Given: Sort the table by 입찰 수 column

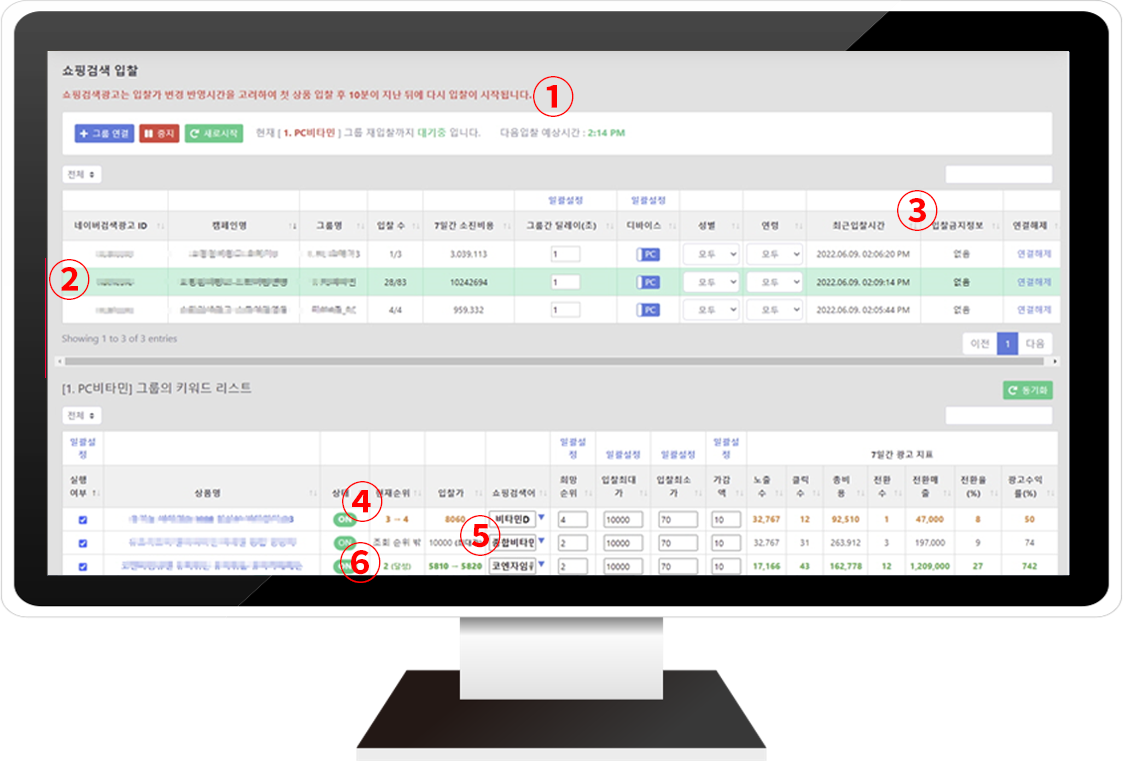Looking at the screenshot, I should click(413, 227).
